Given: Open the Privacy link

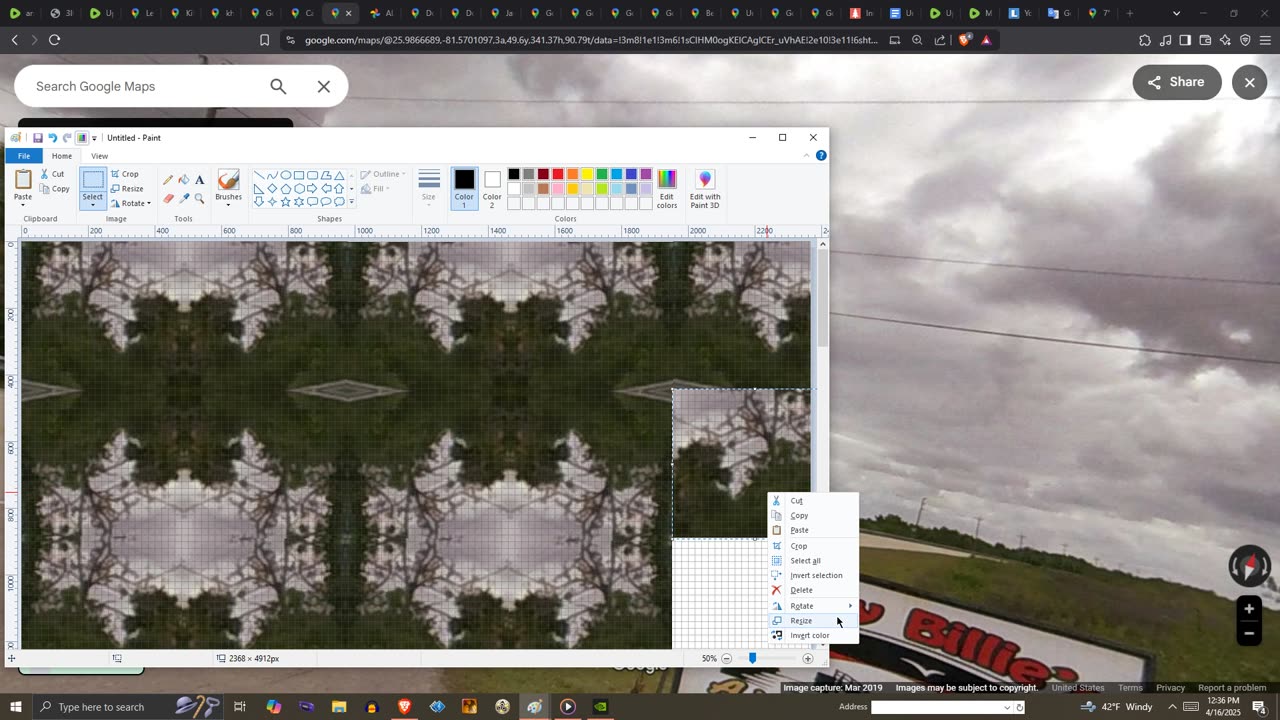Looking at the screenshot, I should click(x=1170, y=688).
